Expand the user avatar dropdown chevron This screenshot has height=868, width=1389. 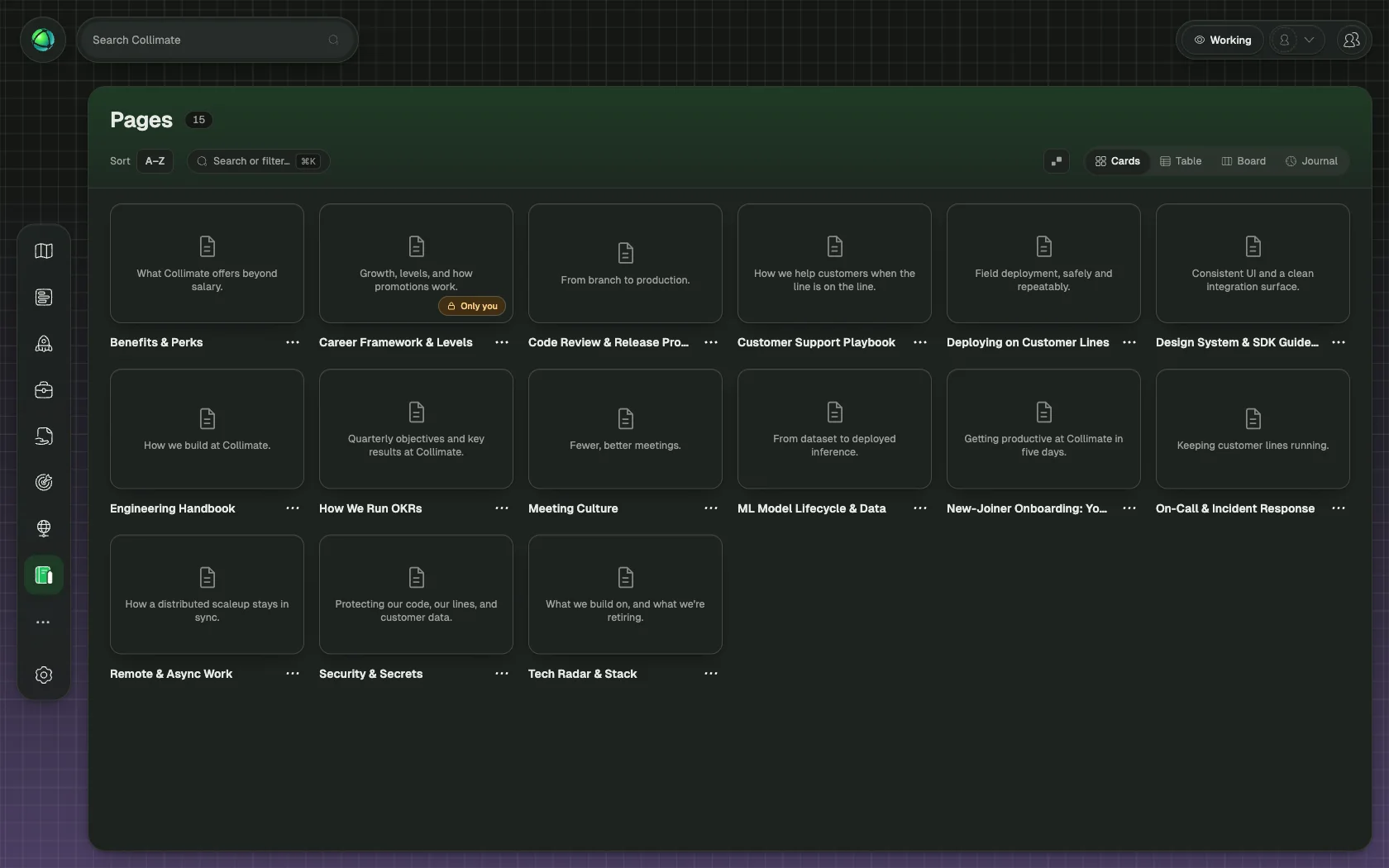1309,40
